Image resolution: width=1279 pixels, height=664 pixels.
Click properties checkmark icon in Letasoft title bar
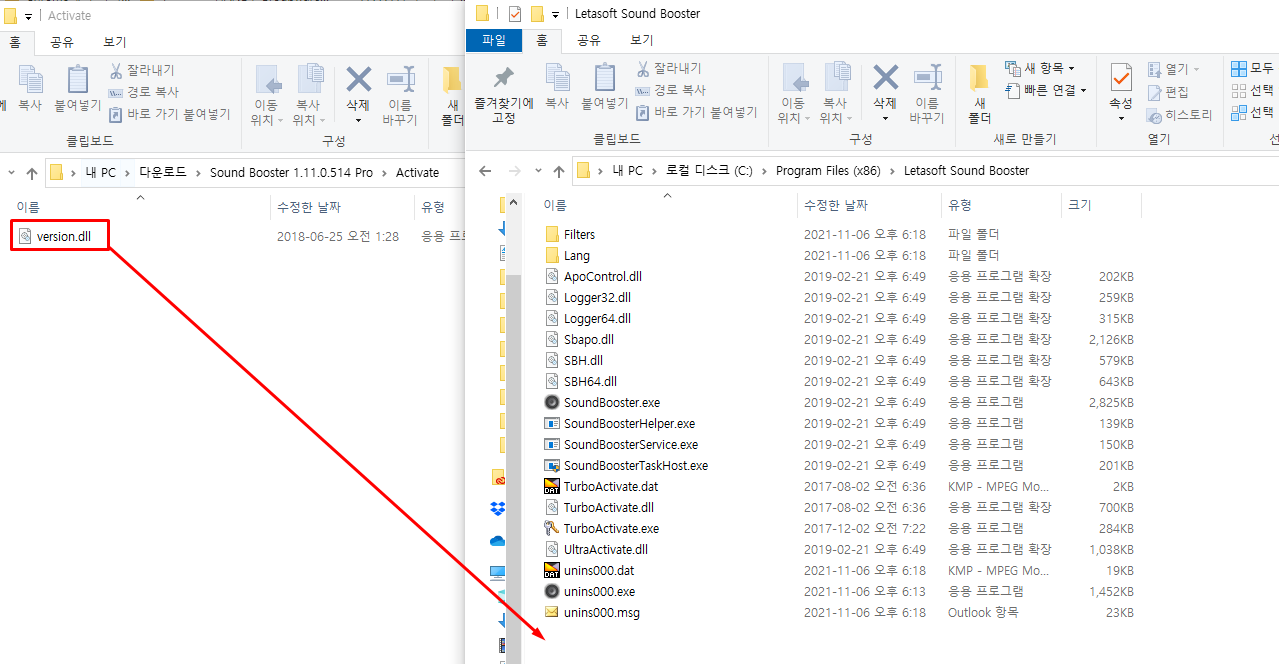(515, 14)
